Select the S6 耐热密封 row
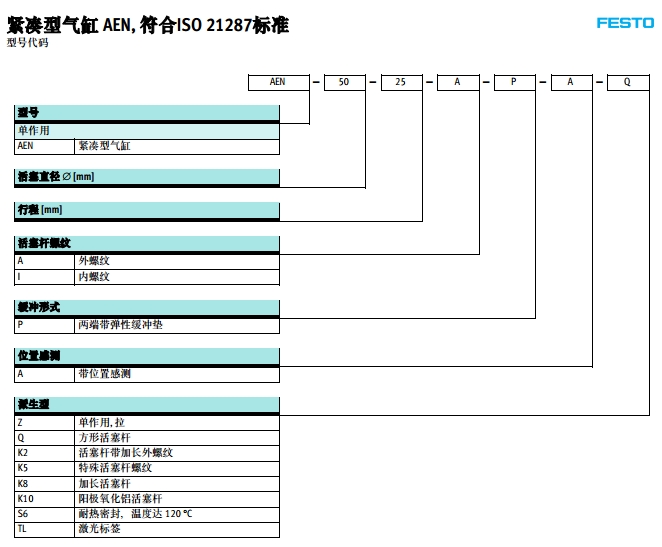Image resolution: width=662 pixels, height=547 pixels. click(x=147, y=513)
